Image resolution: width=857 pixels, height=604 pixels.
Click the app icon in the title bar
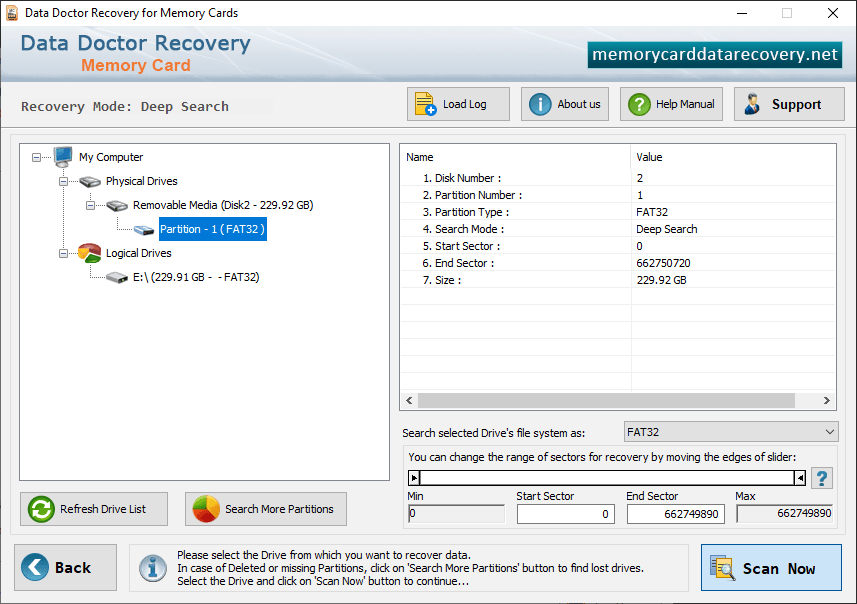point(12,13)
